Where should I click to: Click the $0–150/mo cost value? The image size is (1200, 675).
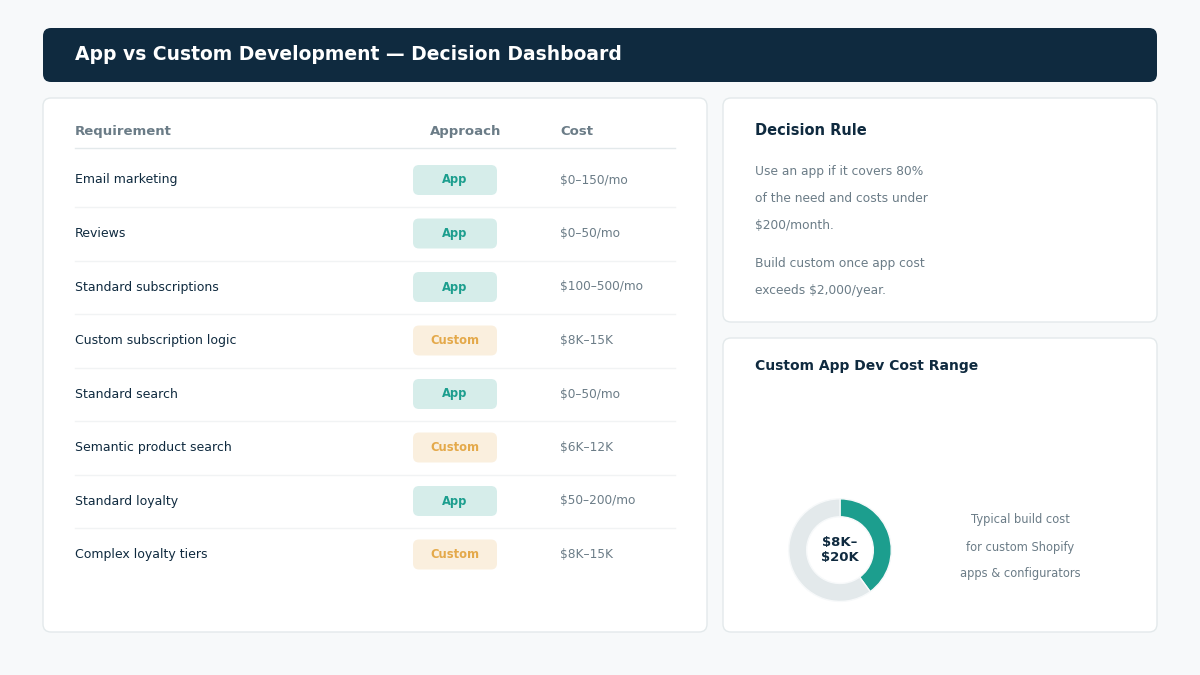[x=594, y=180]
